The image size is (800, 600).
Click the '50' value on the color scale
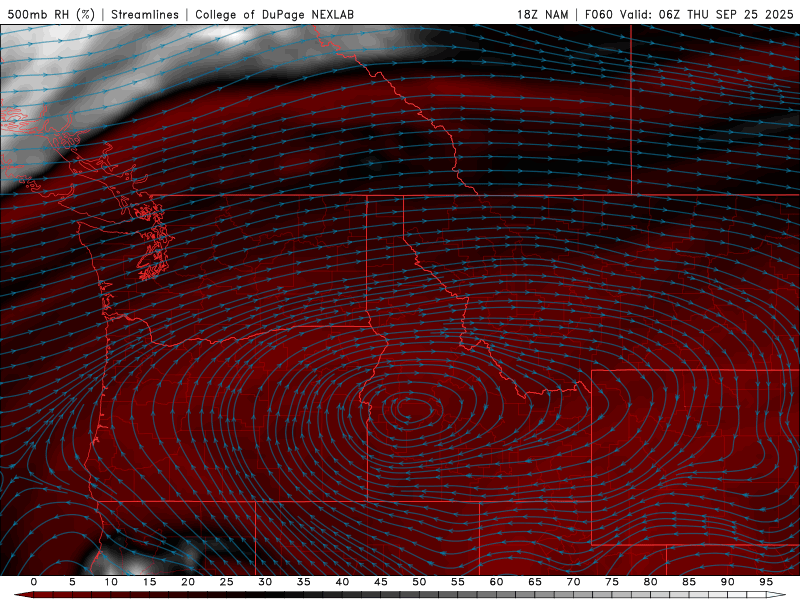419,582
